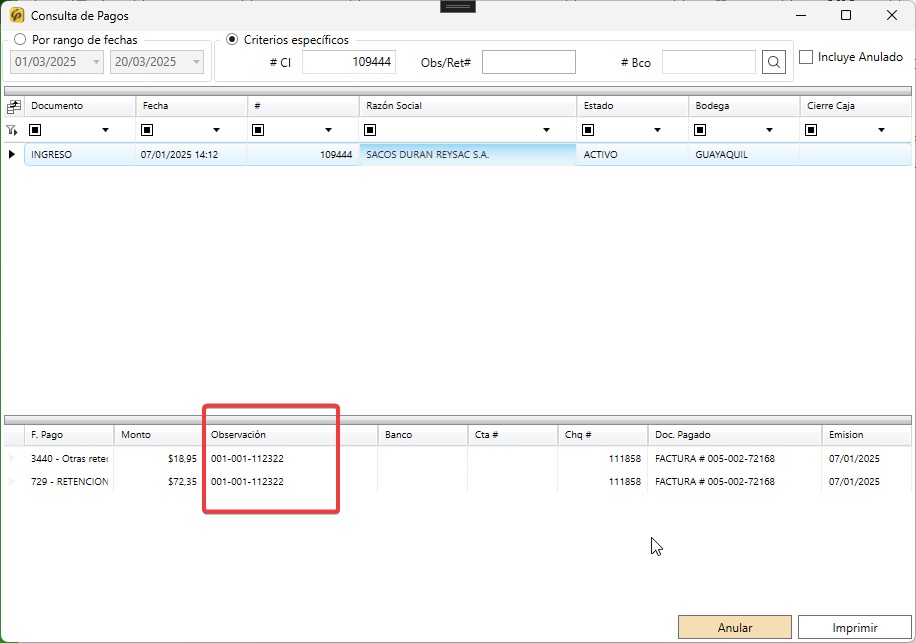916x643 pixels.
Task: Sort by the F. Pago column header
Action: (69, 435)
